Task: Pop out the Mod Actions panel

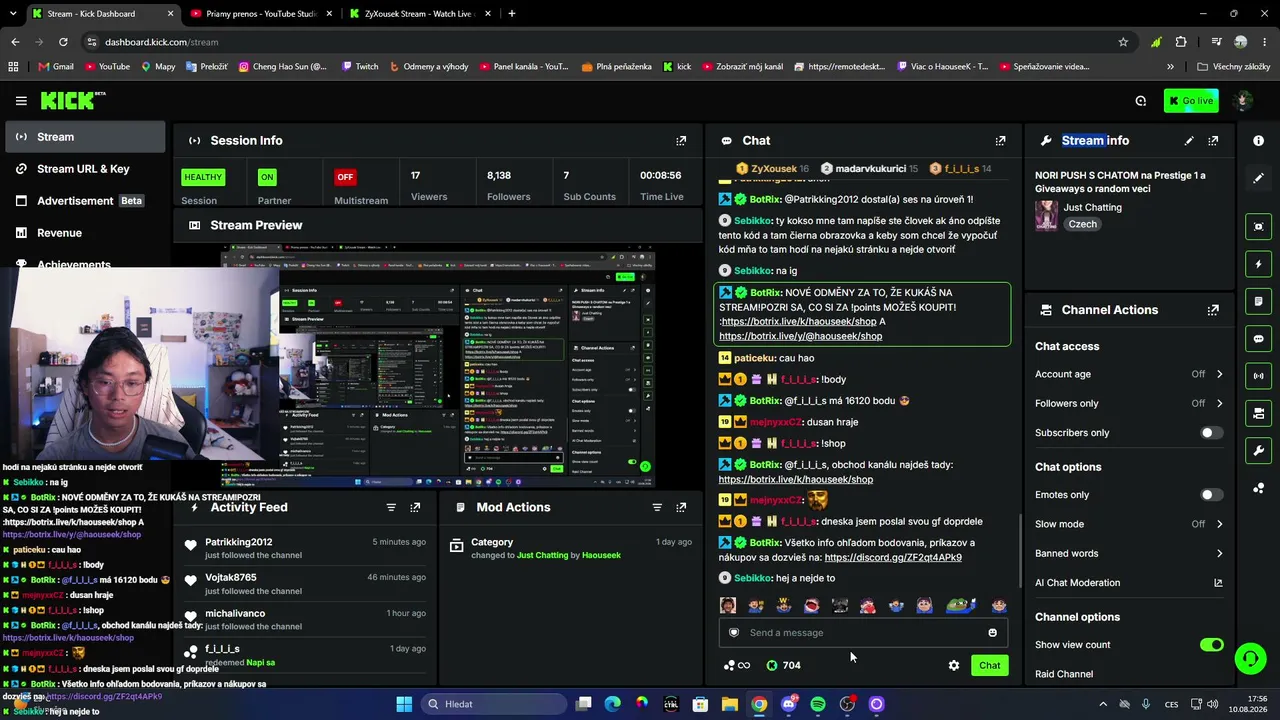Action: point(681,507)
